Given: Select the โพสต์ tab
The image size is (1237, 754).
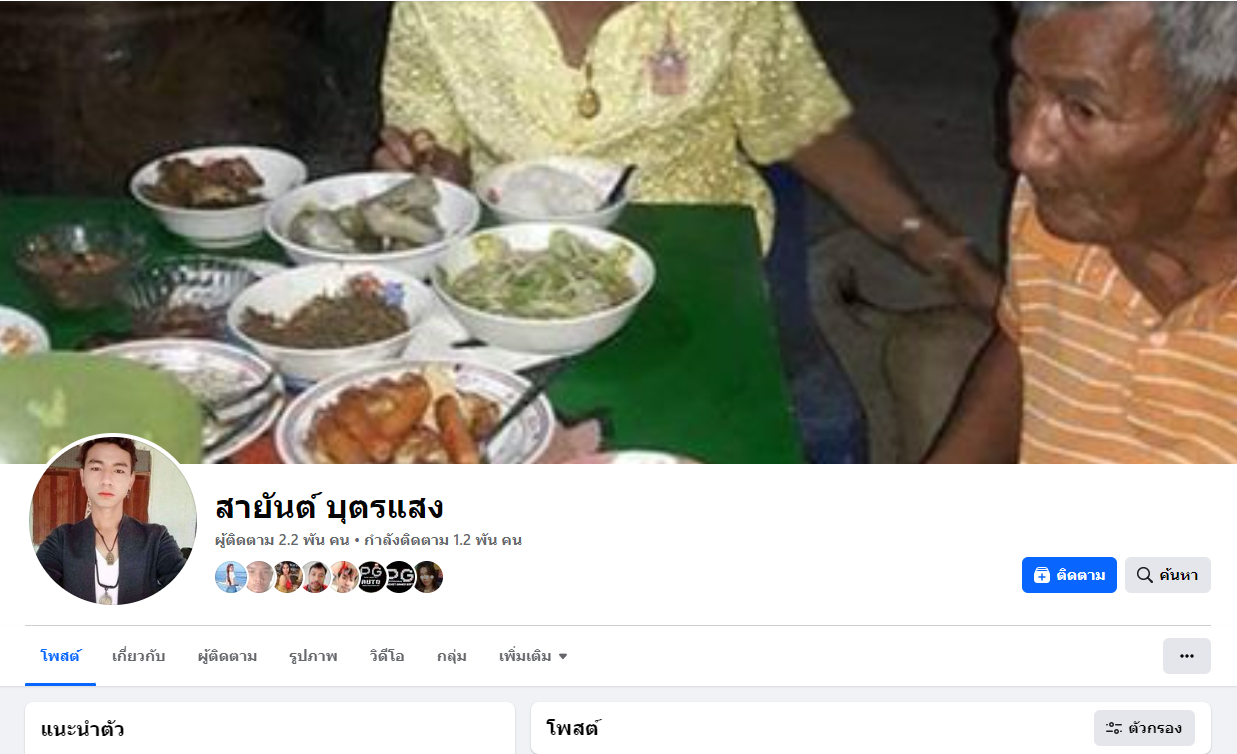Looking at the screenshot, I should (60, 656).
